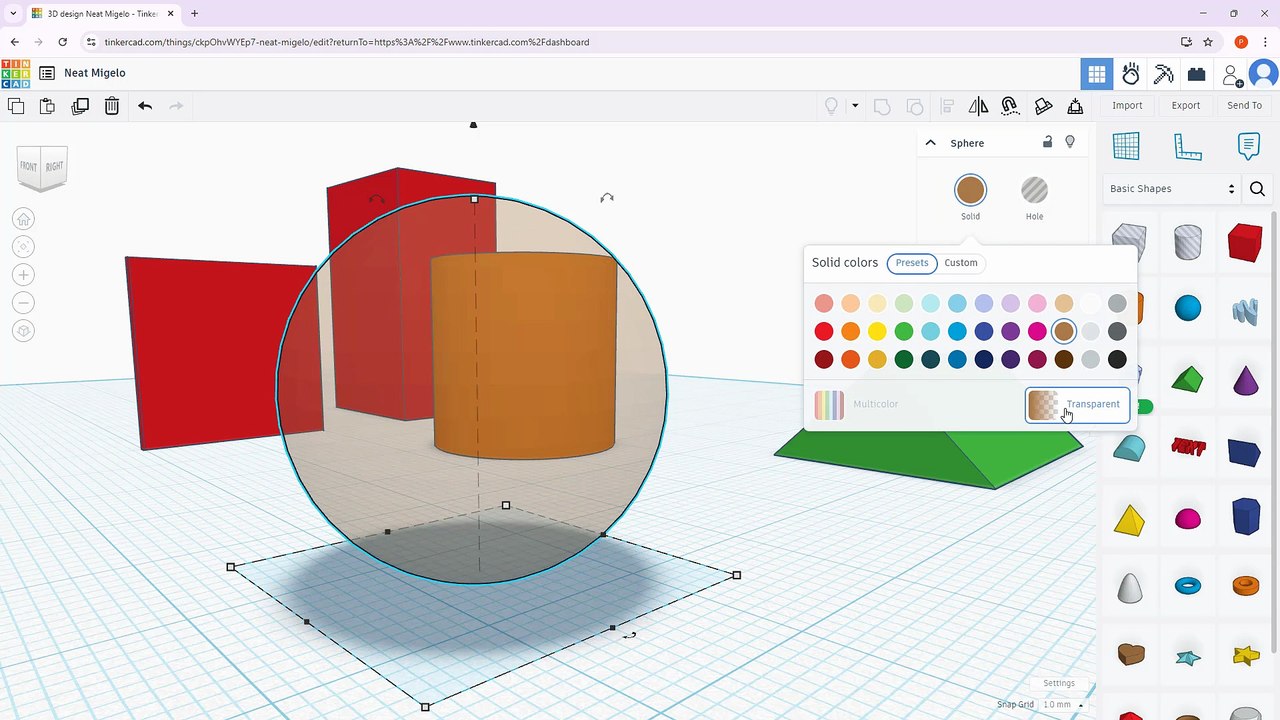This screenshot has width=1280, height=720.
Task: Open the Workplane tool
Action: (1126, 146)
